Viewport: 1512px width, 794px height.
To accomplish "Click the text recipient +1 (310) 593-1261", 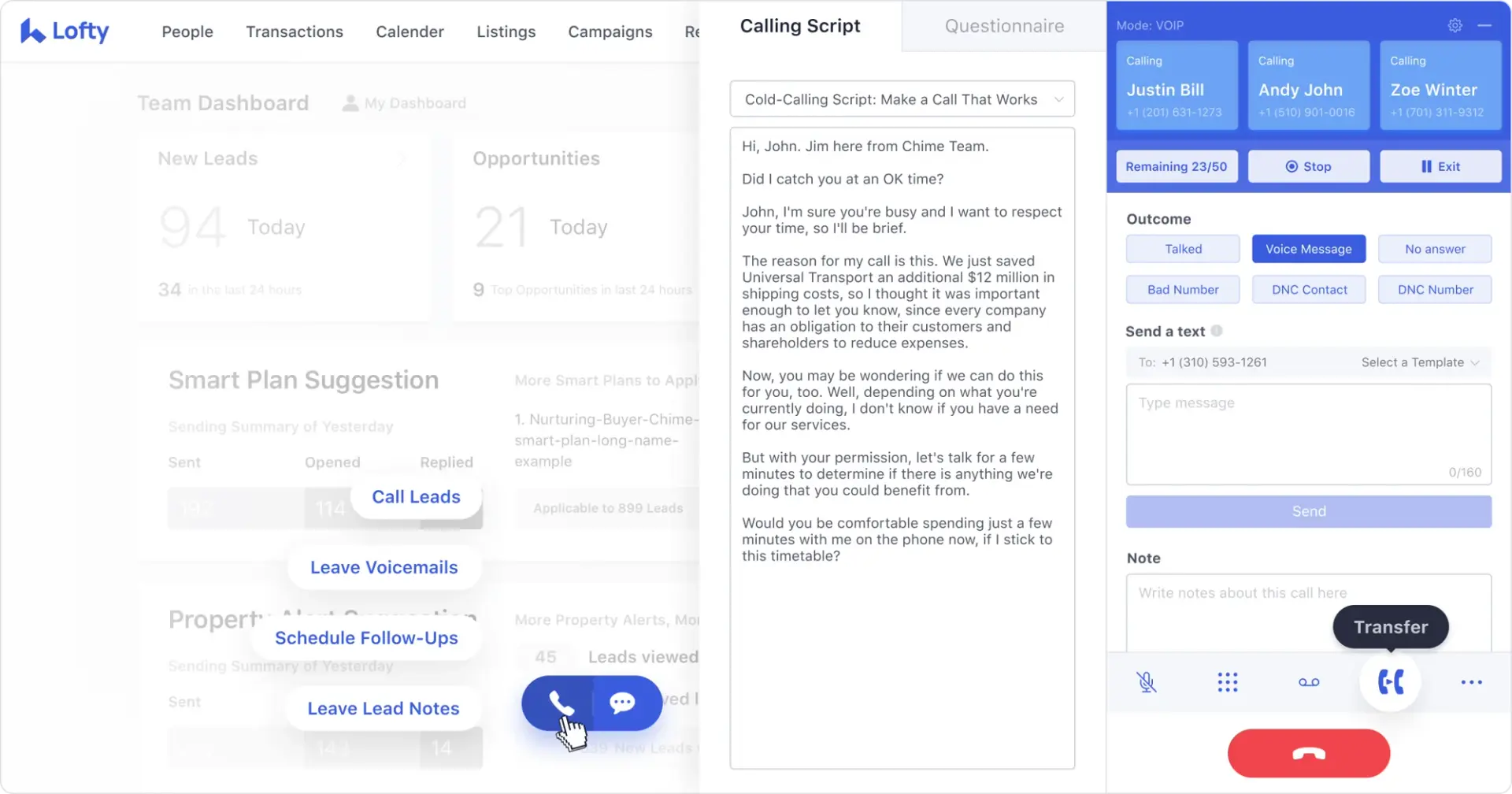I will [x=1214, y=362].
